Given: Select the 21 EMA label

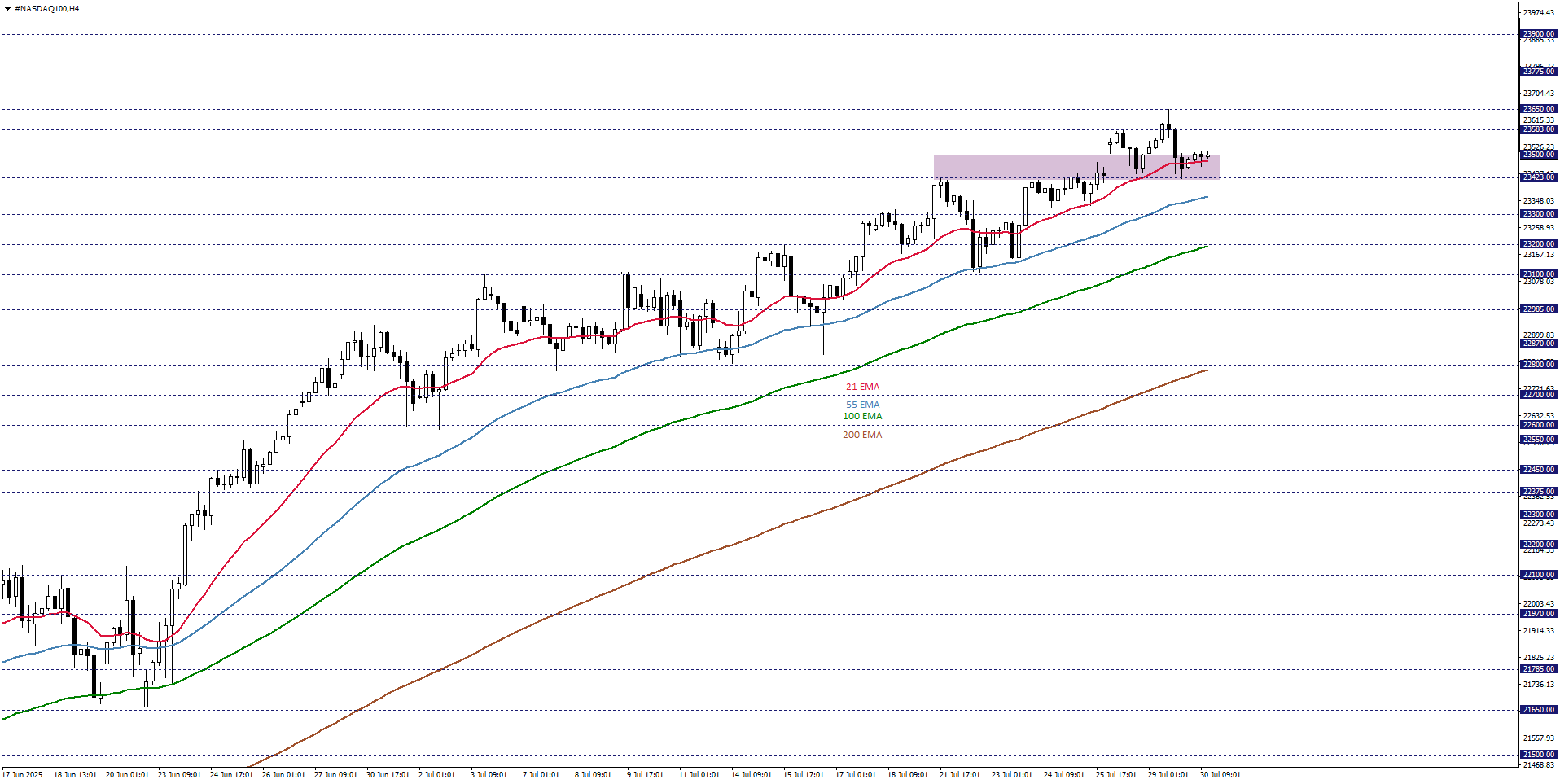Looking at the screenshot, I should coord(862,388).
